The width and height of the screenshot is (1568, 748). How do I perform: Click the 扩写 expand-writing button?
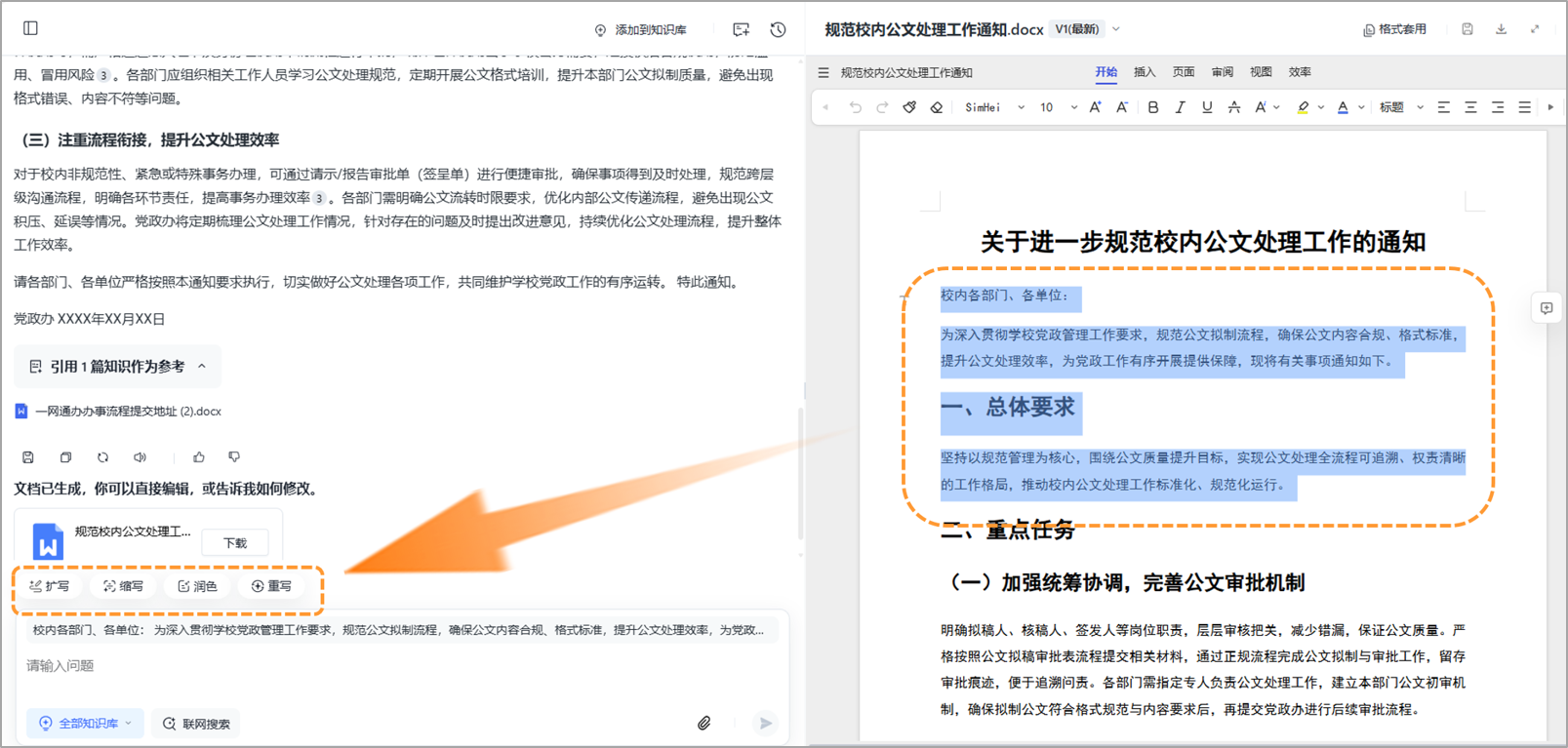[x=50, y=586]
